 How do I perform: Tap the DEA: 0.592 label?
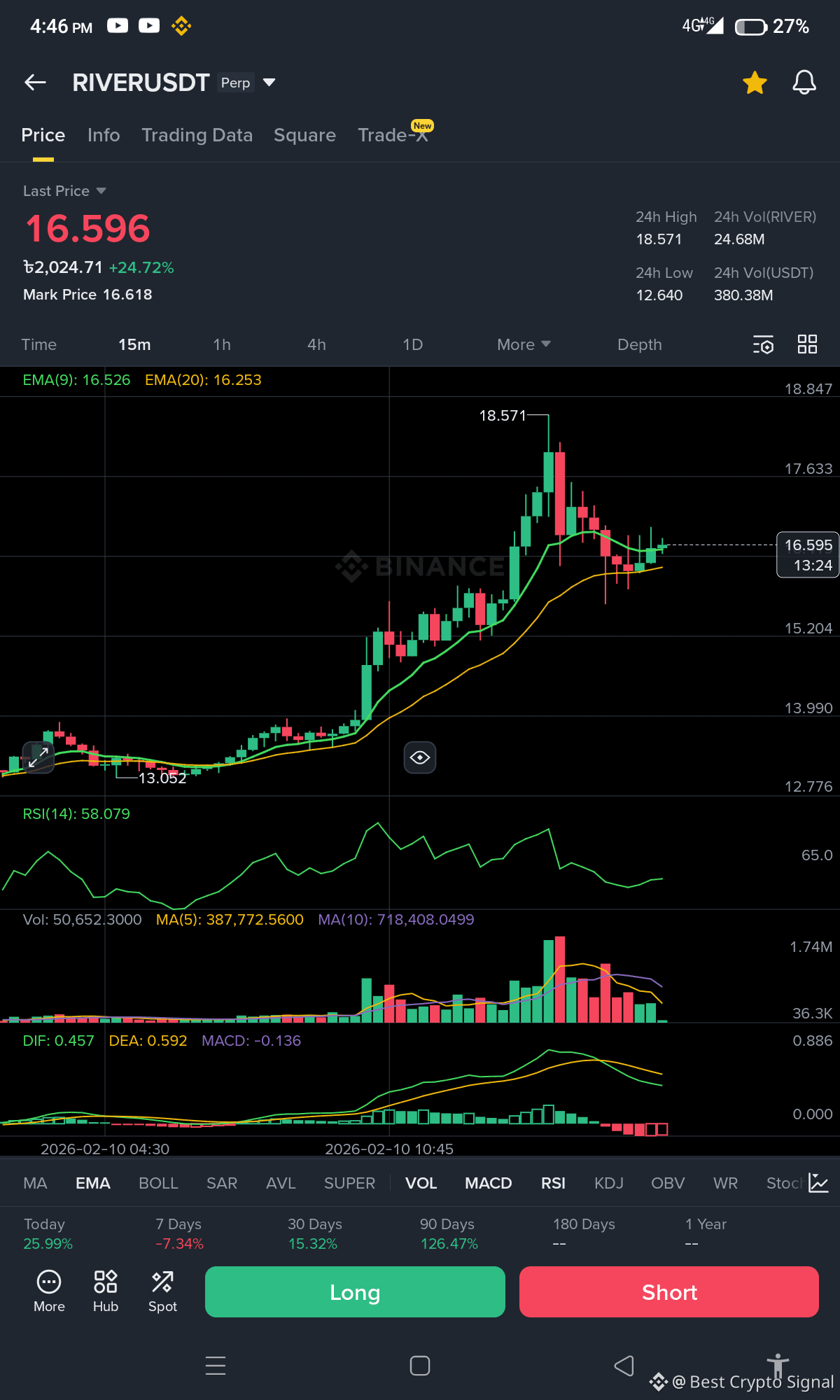[x=148, y=1041]
